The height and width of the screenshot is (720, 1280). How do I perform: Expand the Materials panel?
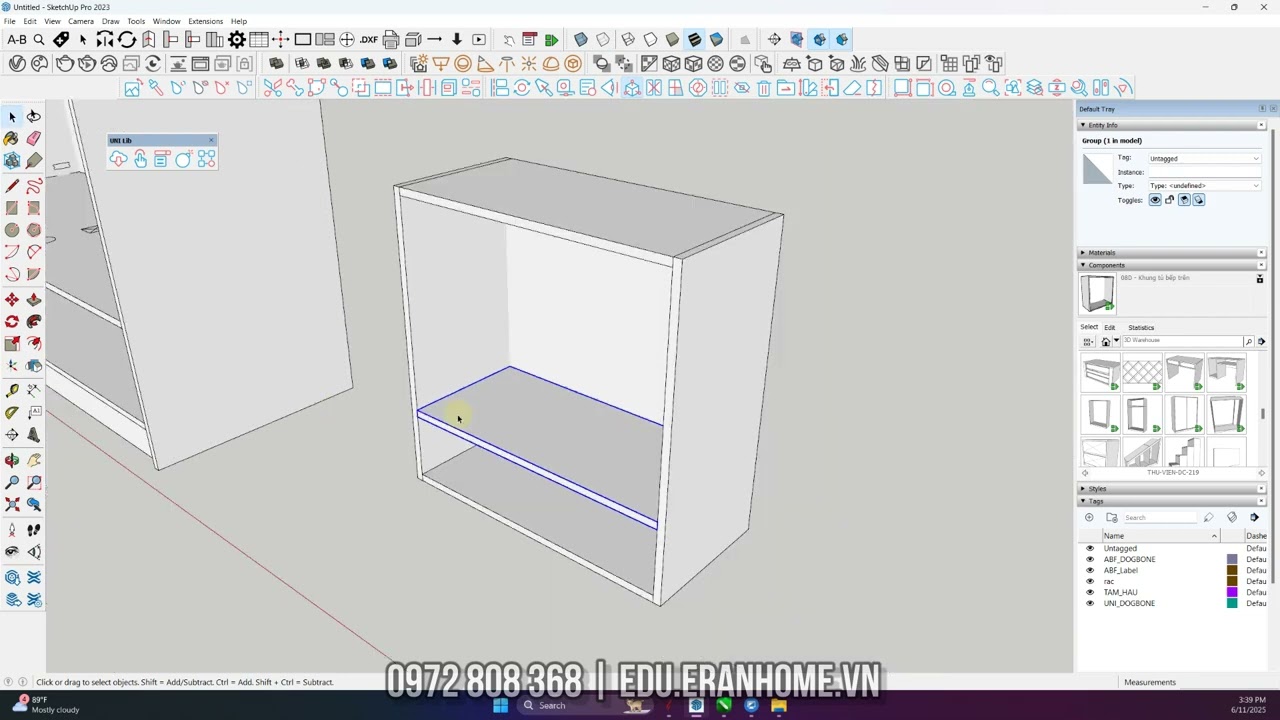point(1083,253)
